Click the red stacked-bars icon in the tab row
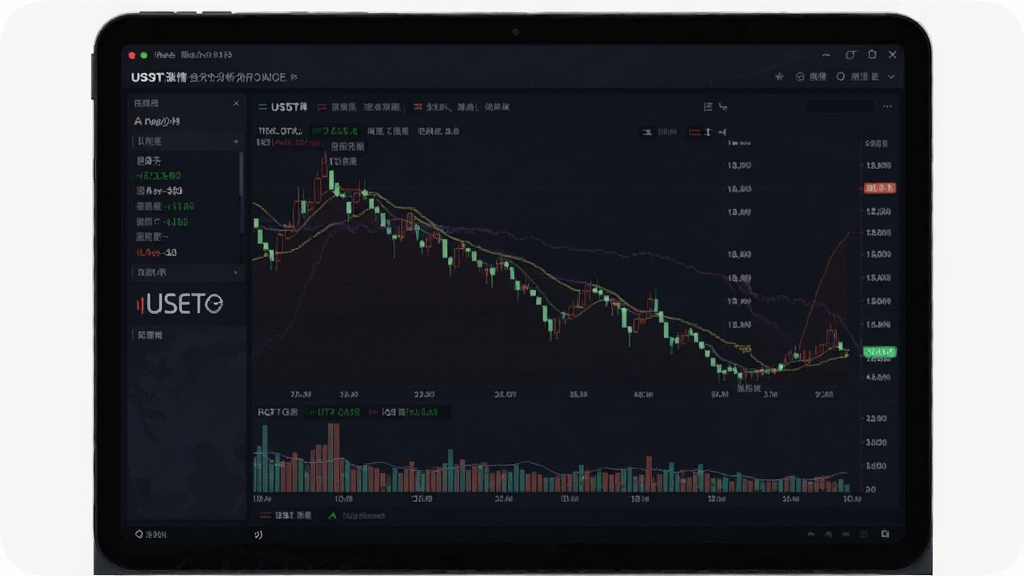 (417, 106)
